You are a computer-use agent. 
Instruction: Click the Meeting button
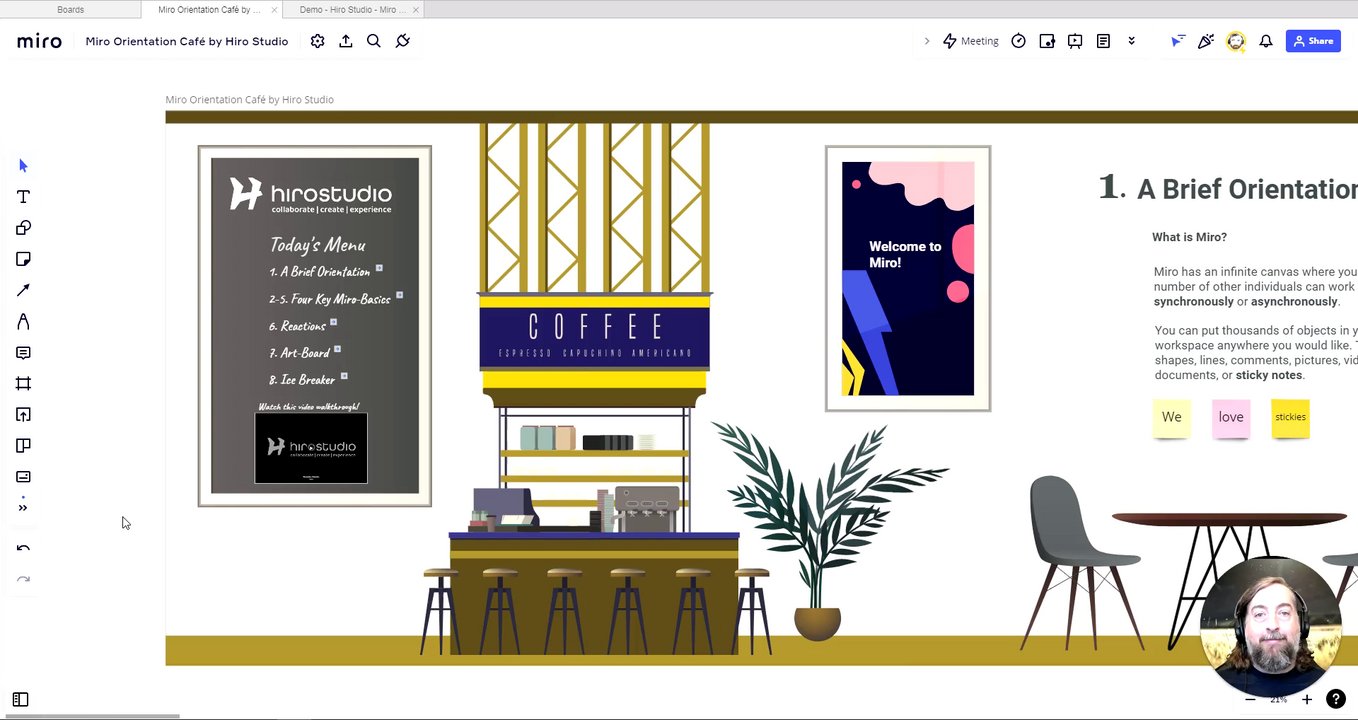point(970,41)
